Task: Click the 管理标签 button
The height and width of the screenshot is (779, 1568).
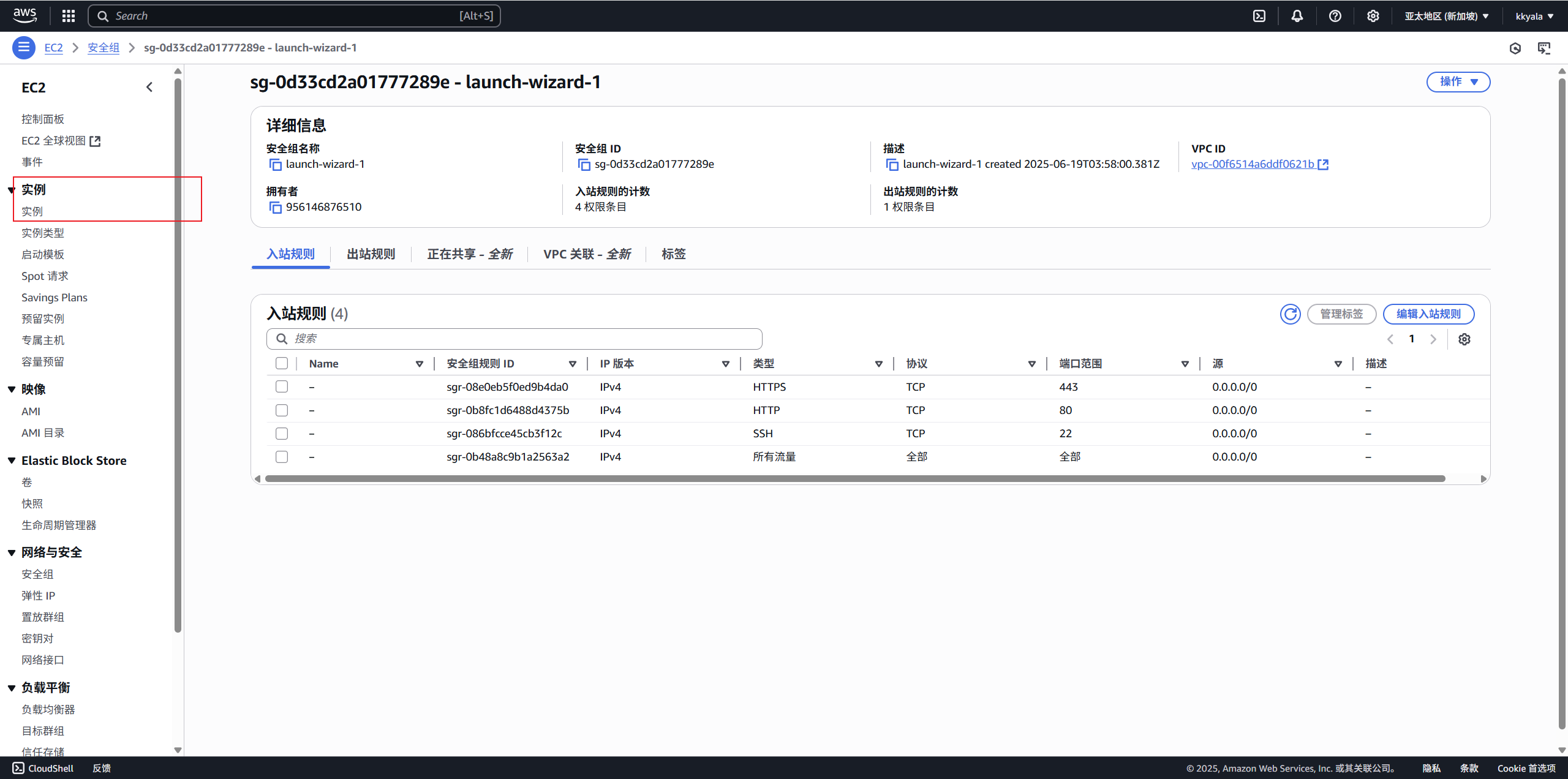Action: pos(1342,314)
